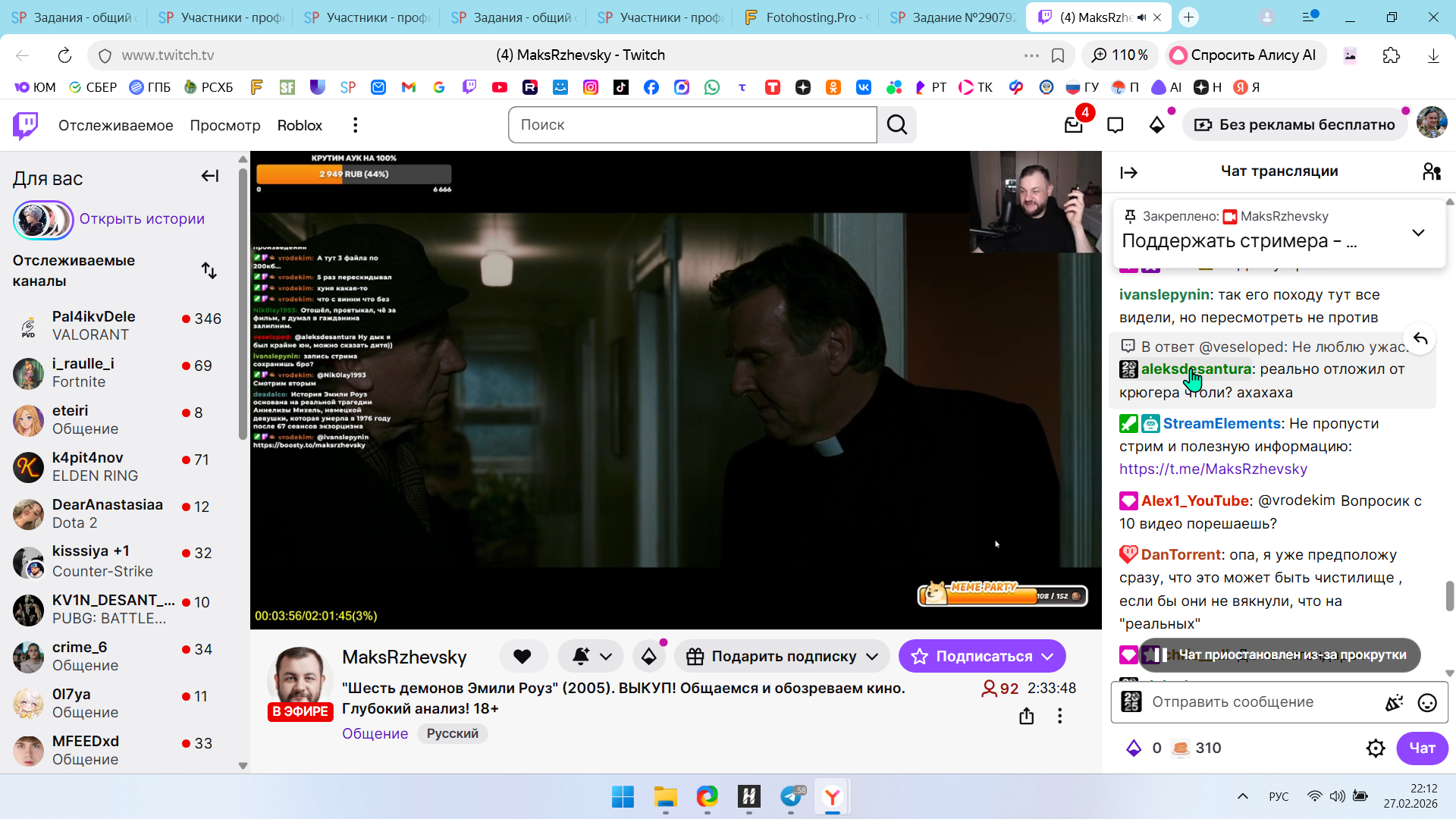Share the stream with the share icon
The image size is (1456, 819).
pyautogui.click(x=1027, y=716)
